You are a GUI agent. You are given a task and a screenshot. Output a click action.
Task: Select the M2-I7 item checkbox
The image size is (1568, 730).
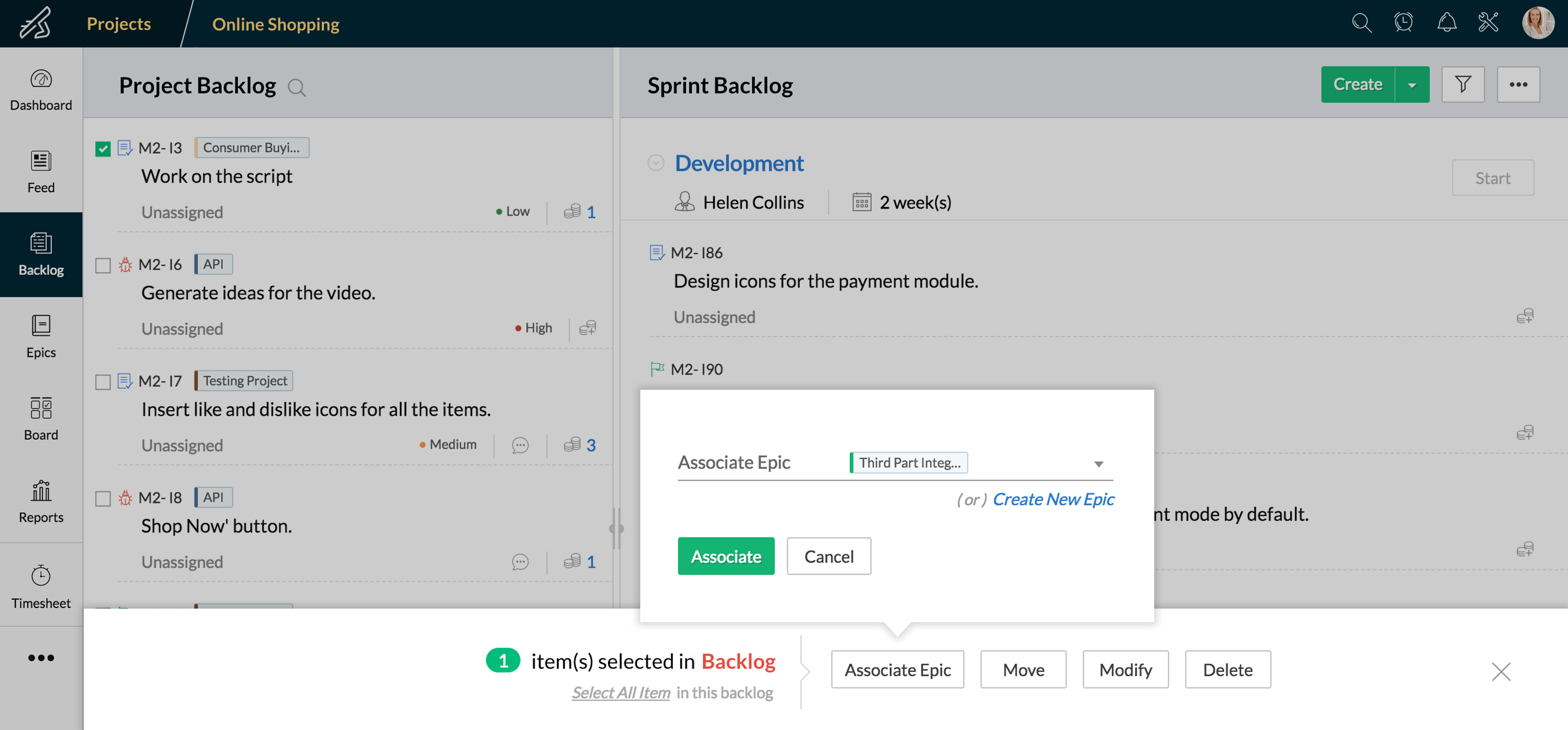(103, 382)
